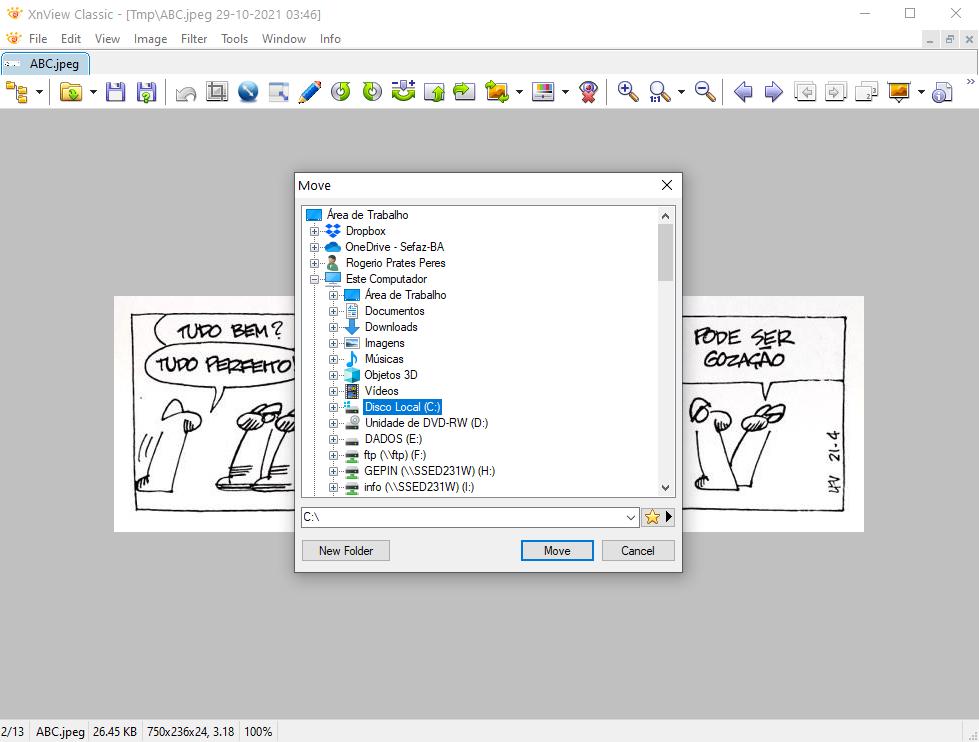This screenshot has width=979, height=742.
Task: Click the favorites menu black arrow
Action: click(x=669, y=517)
